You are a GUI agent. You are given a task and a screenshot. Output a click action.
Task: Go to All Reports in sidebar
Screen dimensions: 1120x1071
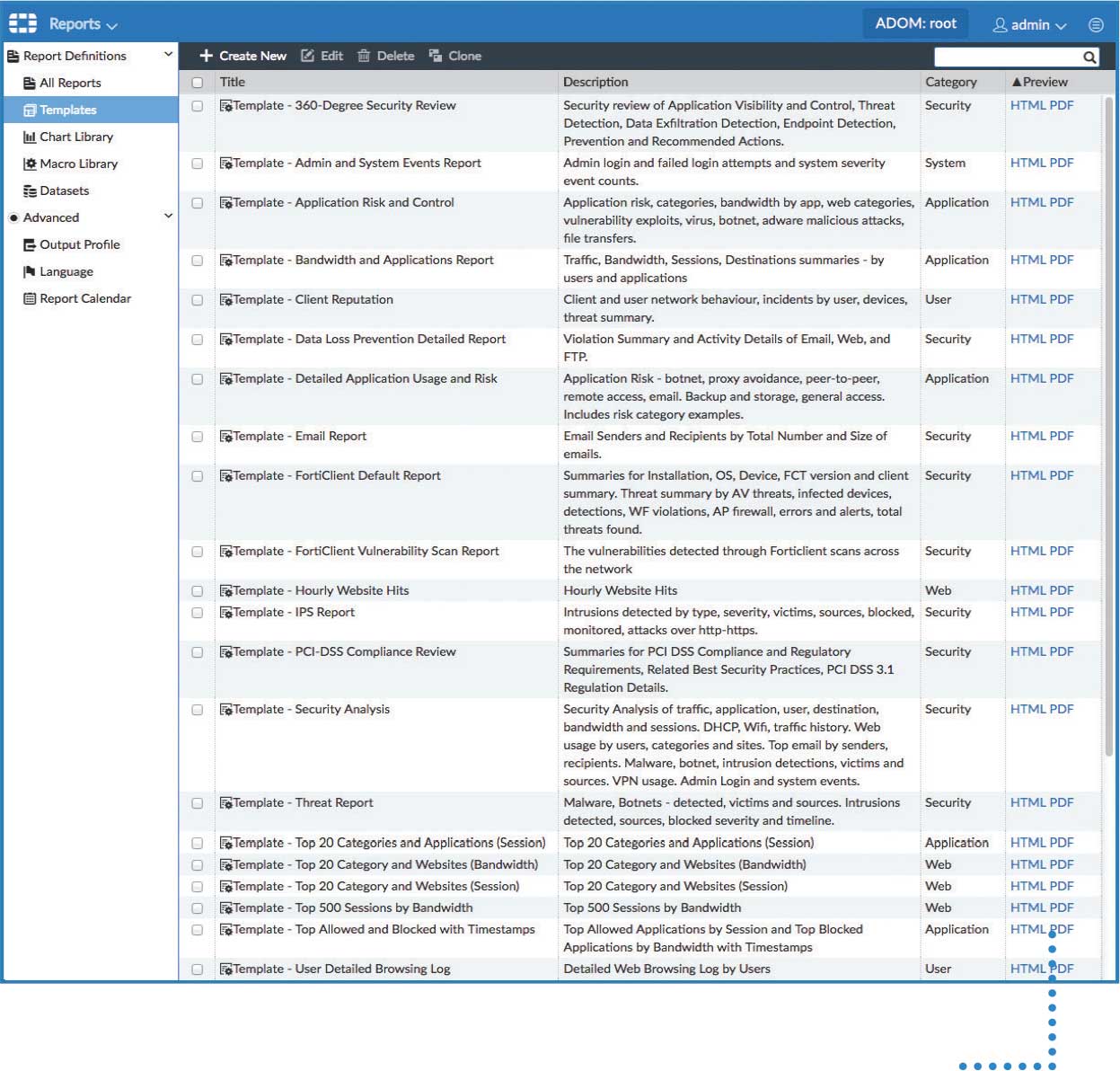pyautogui.click(x=70, y=83)
